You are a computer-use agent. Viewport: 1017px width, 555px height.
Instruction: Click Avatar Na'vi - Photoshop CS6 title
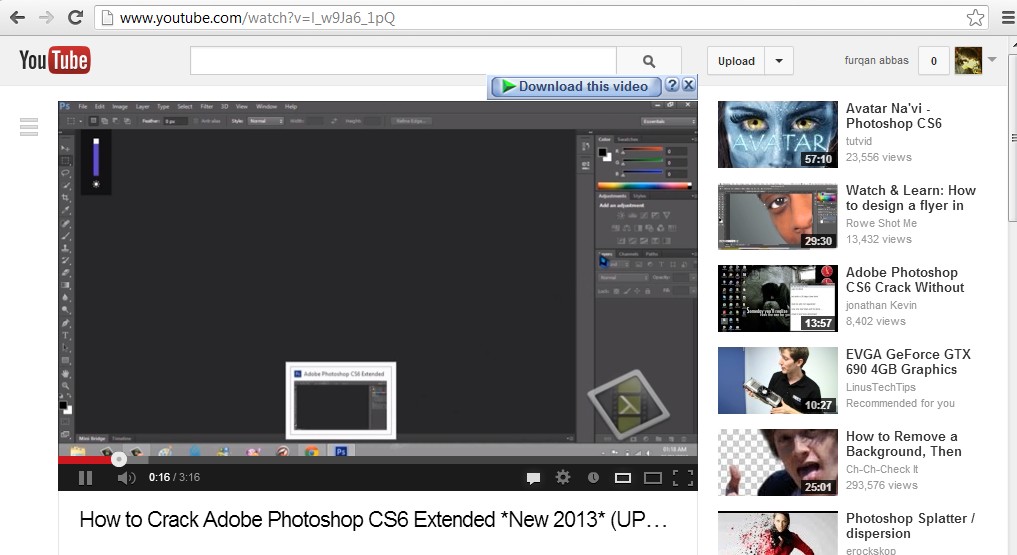(894, 116)
